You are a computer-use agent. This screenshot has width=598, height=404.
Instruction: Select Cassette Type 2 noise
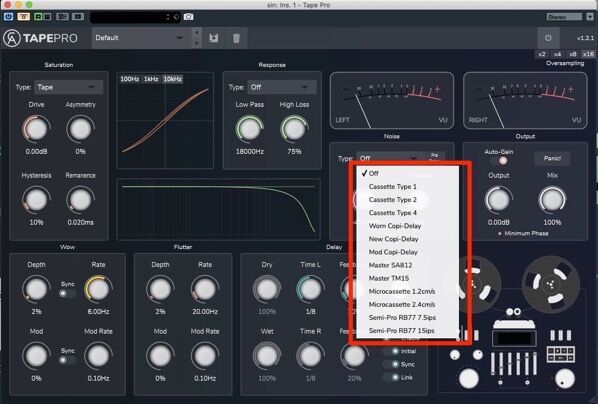(407, 200)
